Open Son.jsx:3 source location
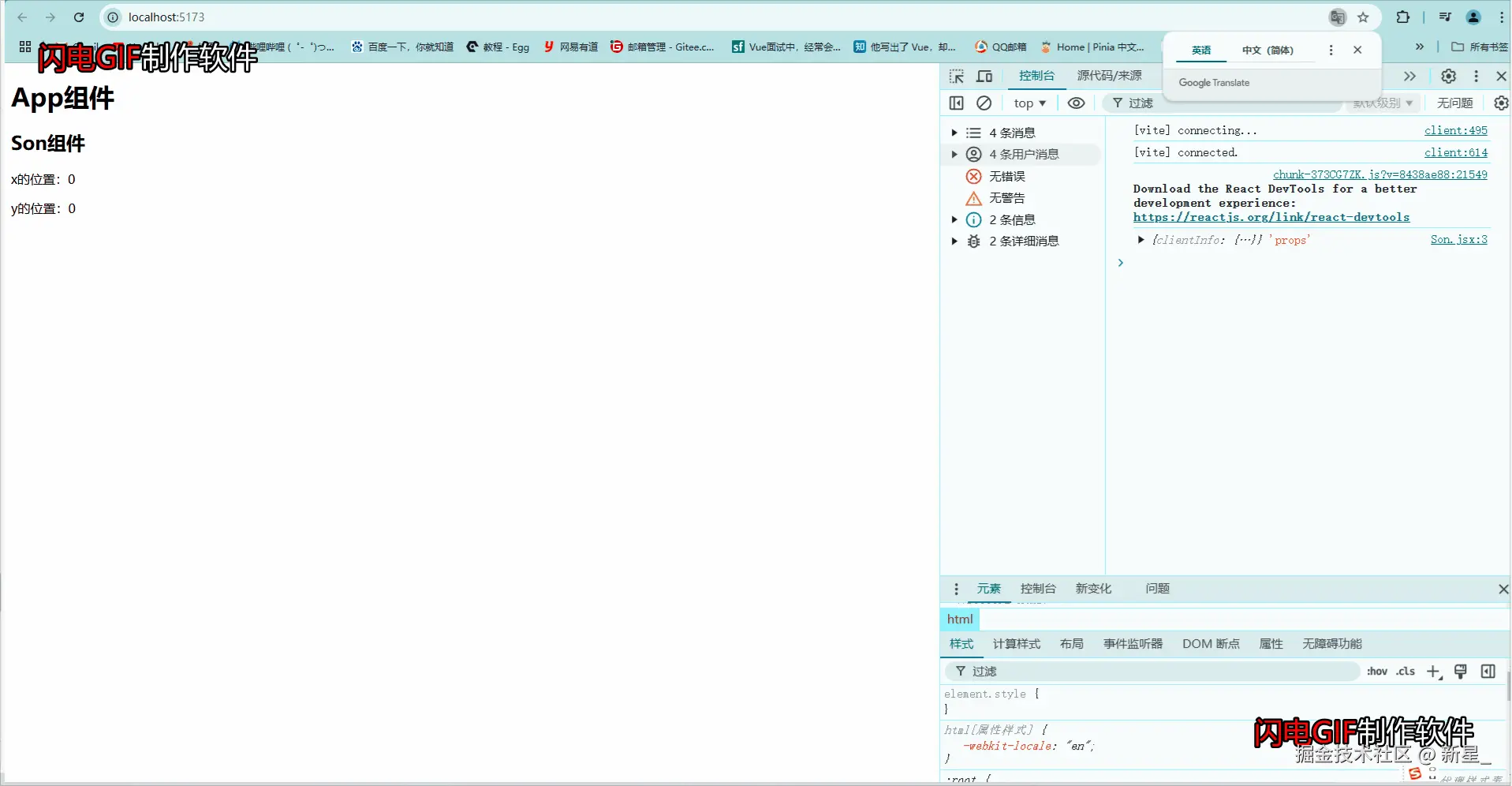The height and width of the screenshot is (786, 1512). pyautogui.click(x=1458, y=239)
